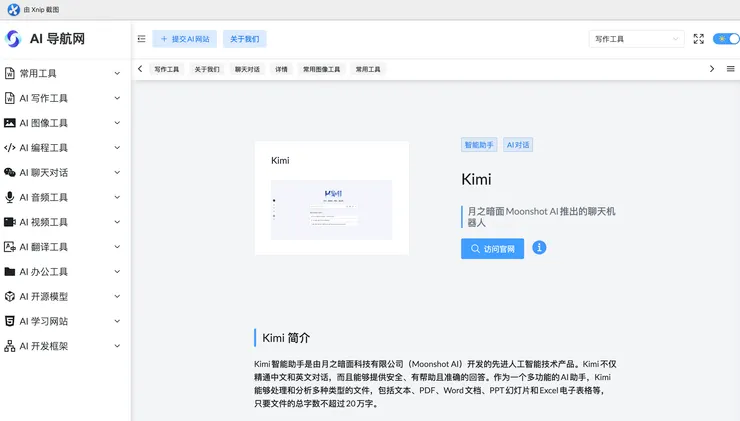Click the 智能助手 tag

479,145
